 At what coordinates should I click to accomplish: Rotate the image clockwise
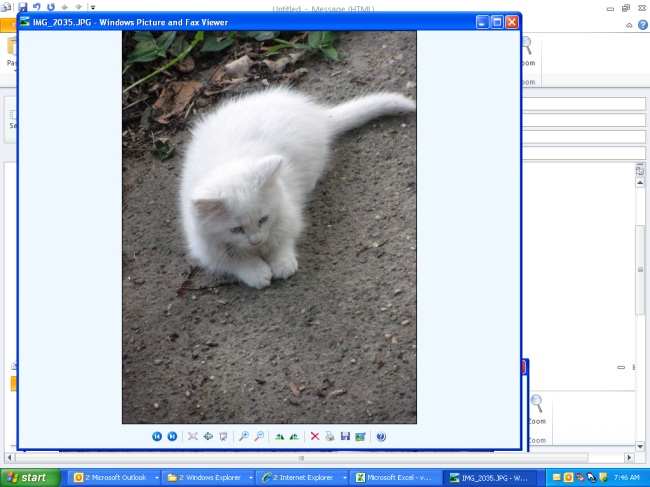(x=280, y=436)
